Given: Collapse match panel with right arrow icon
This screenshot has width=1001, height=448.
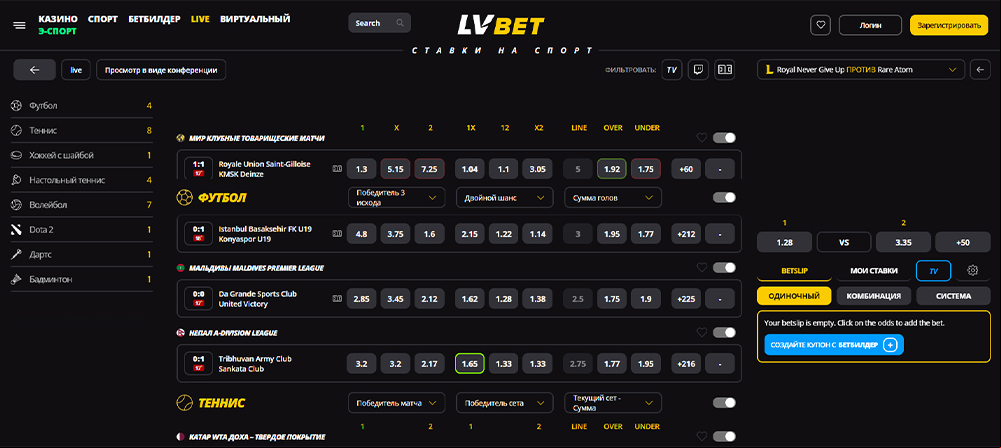Looking at the screenshot, I should [x=980, y=70].
